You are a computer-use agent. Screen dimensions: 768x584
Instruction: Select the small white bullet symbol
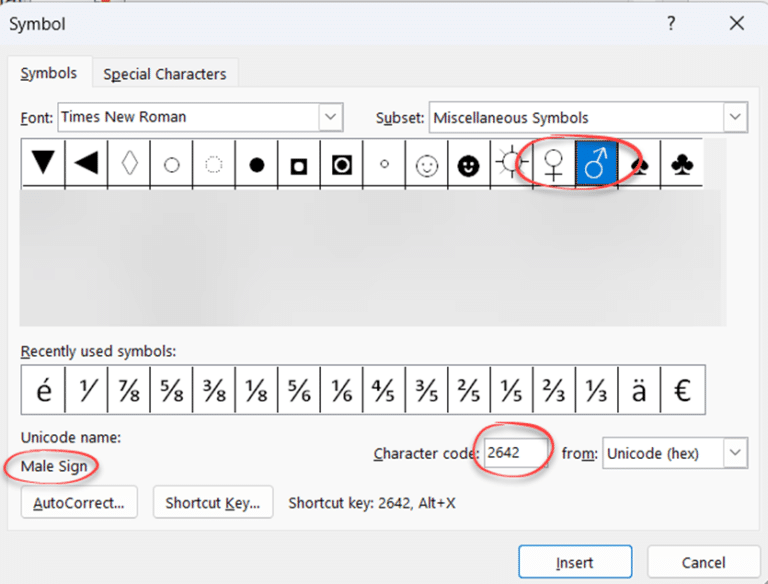[384, 163]
